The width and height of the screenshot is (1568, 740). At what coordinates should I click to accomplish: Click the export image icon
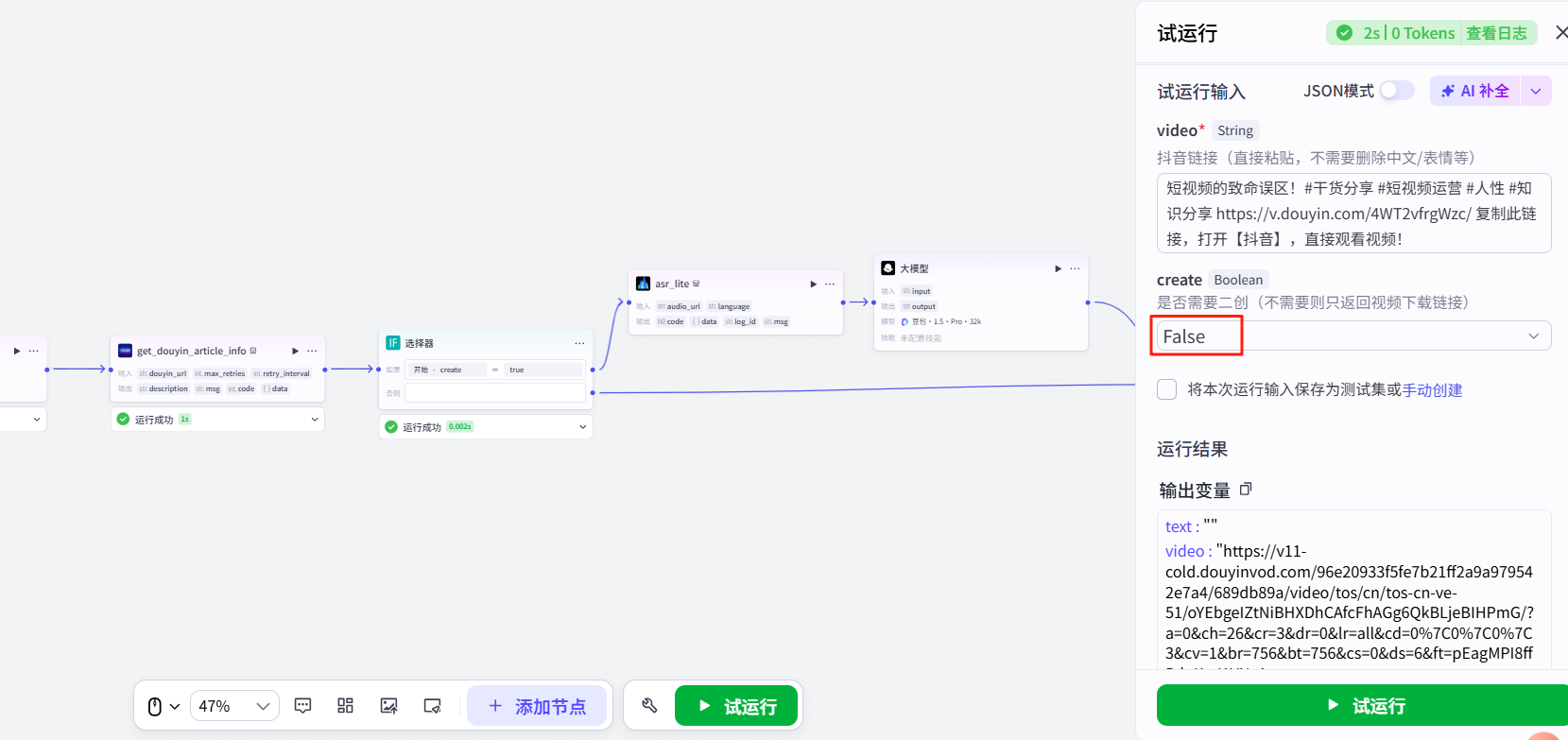tap(388, 706)
